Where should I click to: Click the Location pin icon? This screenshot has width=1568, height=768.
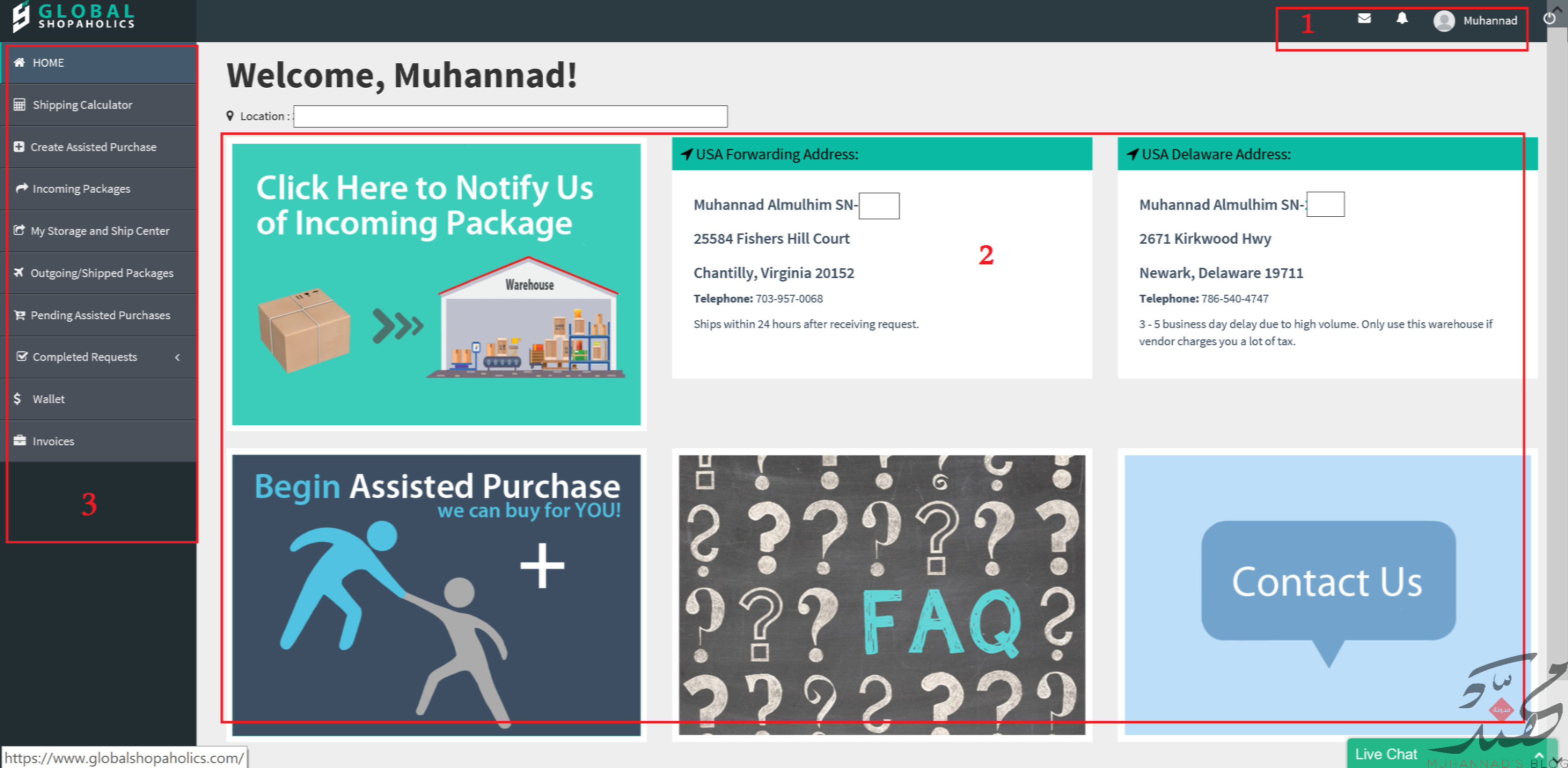230,116
